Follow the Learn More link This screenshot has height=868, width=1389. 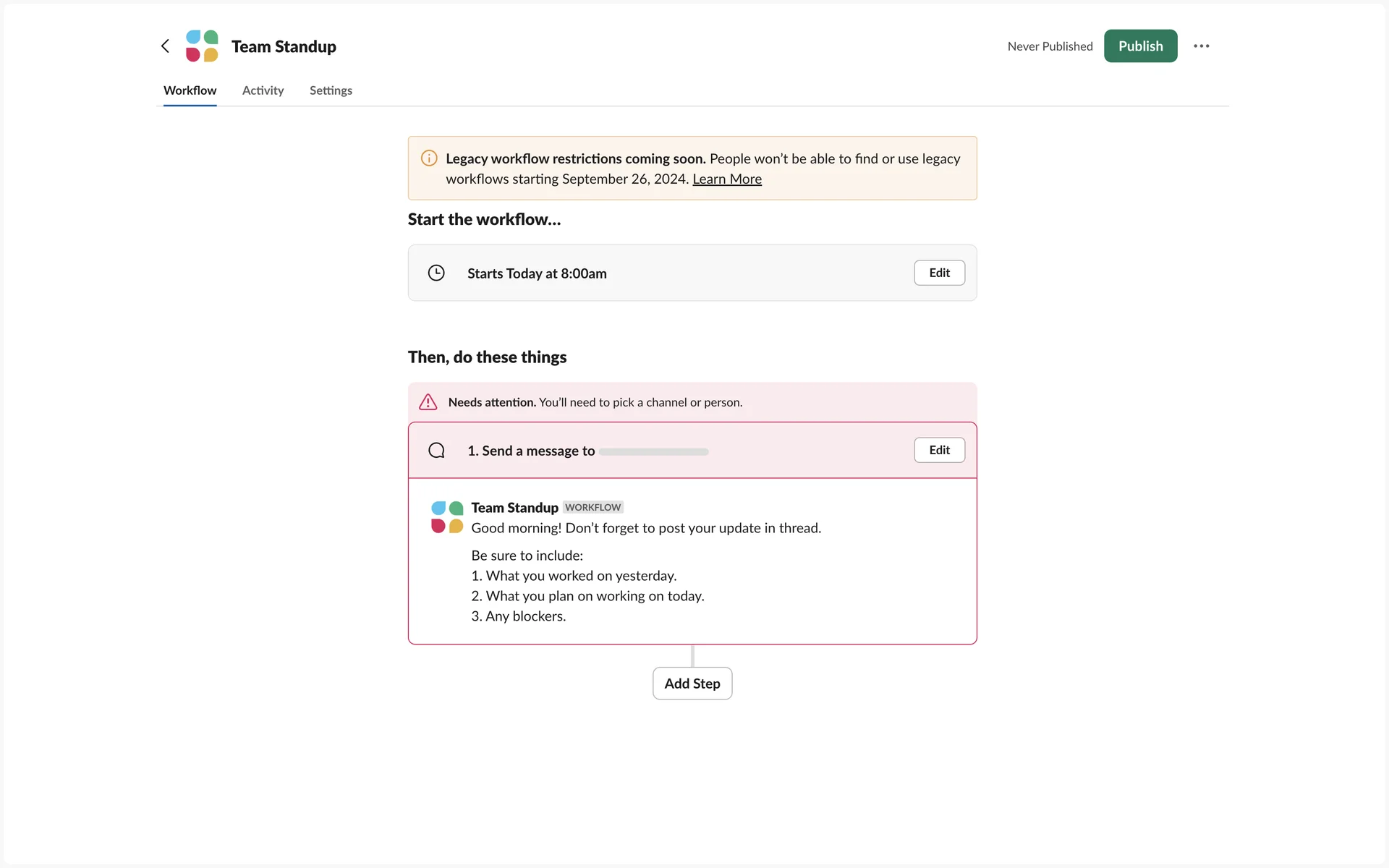pyautogui.click(x=726, y=179)
